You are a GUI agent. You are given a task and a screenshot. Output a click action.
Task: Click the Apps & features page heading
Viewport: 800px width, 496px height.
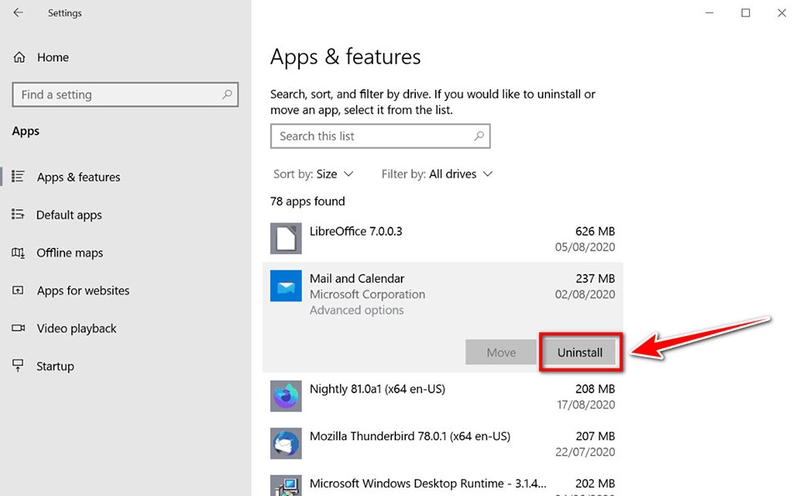pyautogui.click(x=345, y=57)
